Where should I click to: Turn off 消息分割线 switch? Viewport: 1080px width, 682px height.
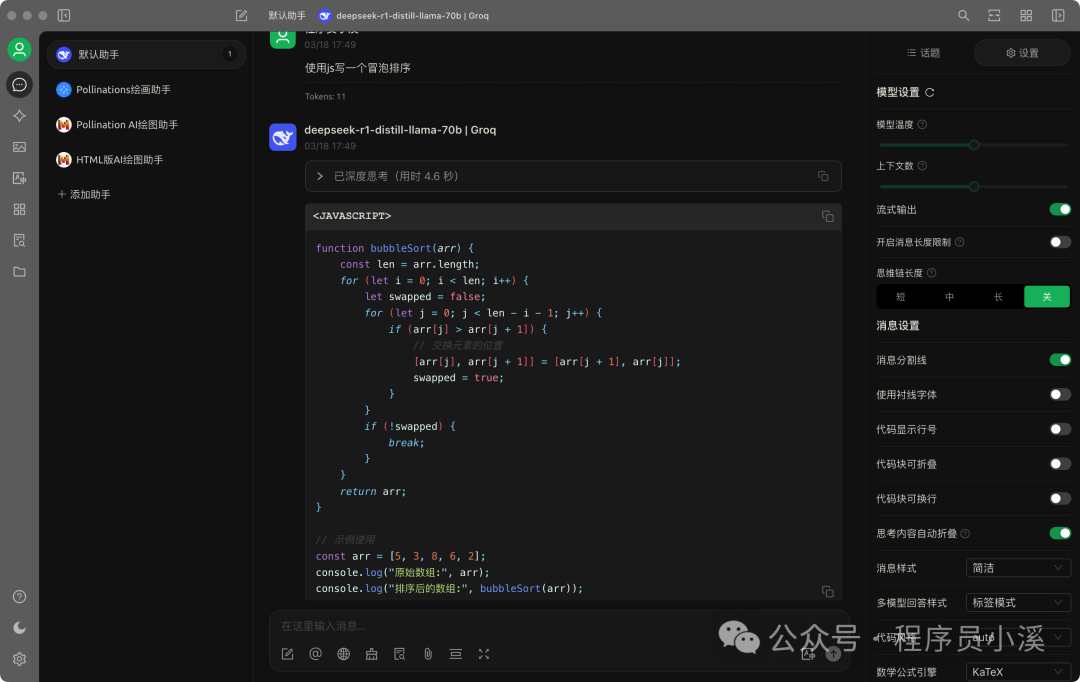point(1060,360)
